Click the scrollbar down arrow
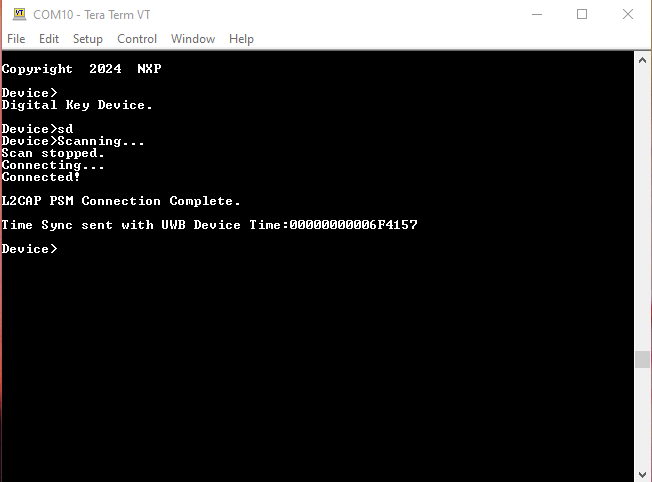The height and width of the screenshot is (482, 652). [x=643, y=473]
